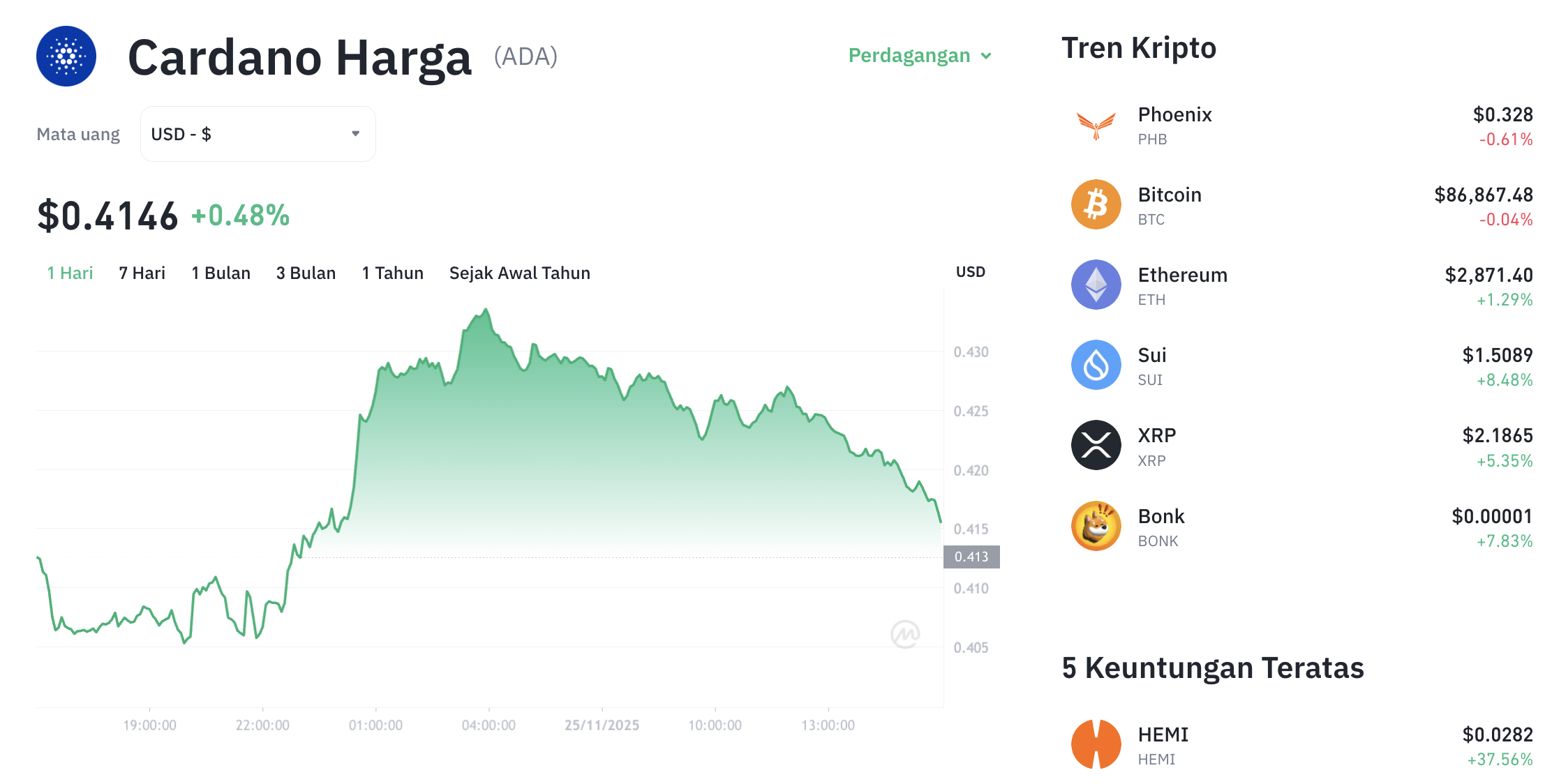Expand the Perdagangan dropdown
Image resolution: width=1545 pixels, height=784 pixels.
click(x=919, y=56)
